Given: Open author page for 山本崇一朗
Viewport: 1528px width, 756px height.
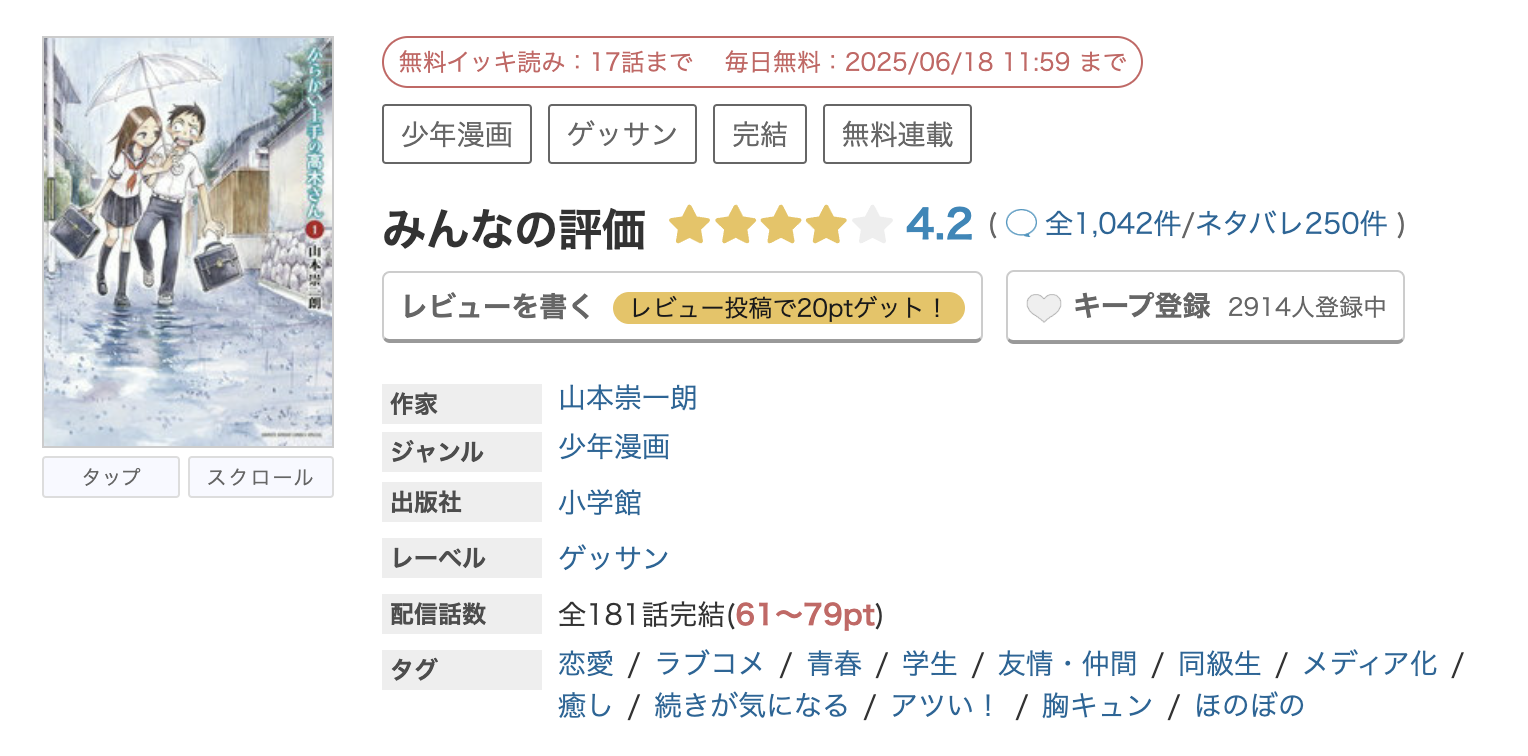Looking at the screenshot, I should 627,398.
